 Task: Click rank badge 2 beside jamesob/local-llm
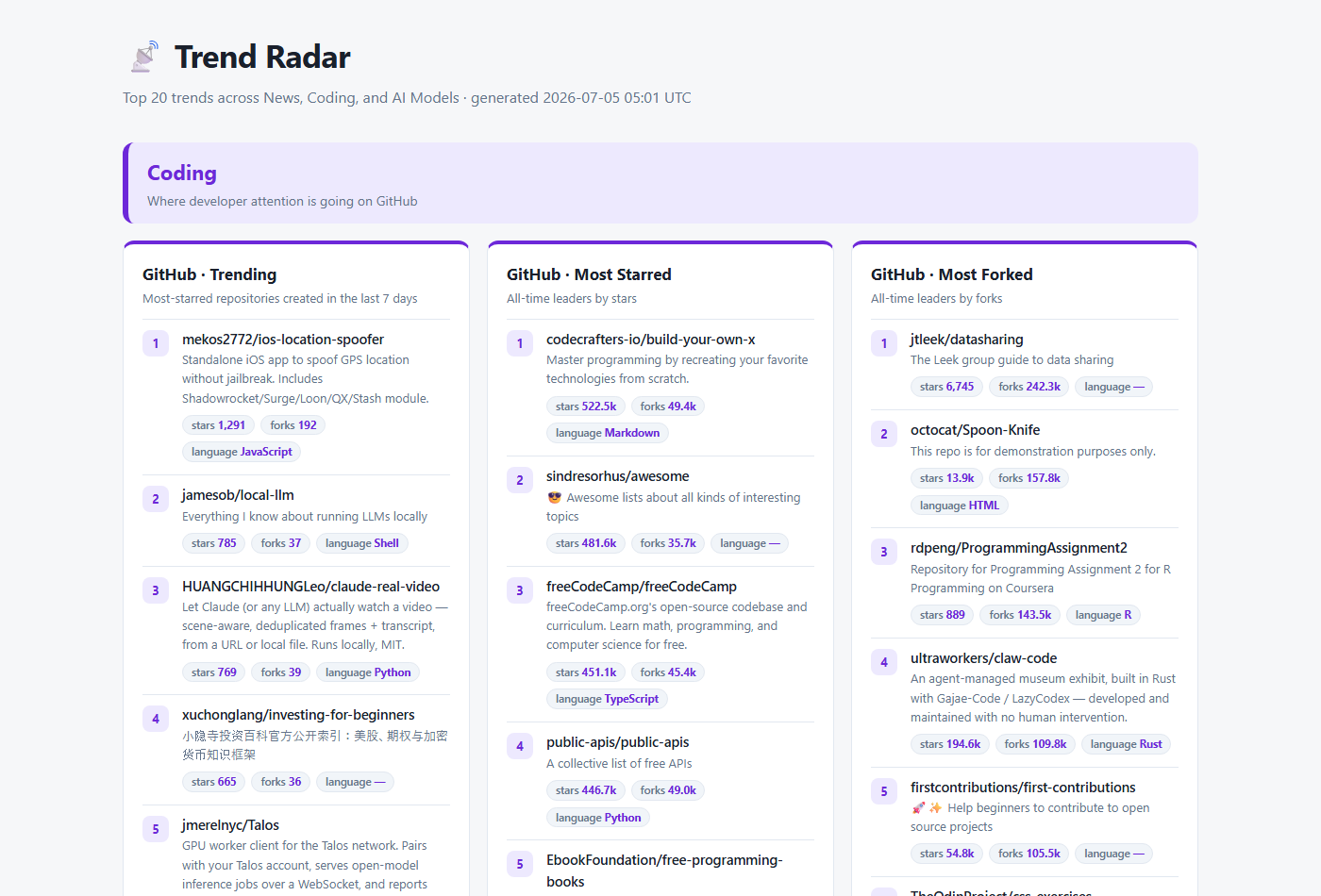tap(156, 499)
